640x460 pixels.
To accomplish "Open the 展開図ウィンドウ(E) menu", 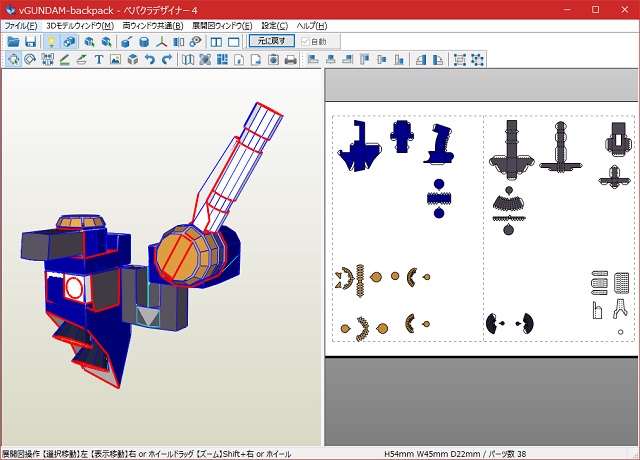I will 222,26.
